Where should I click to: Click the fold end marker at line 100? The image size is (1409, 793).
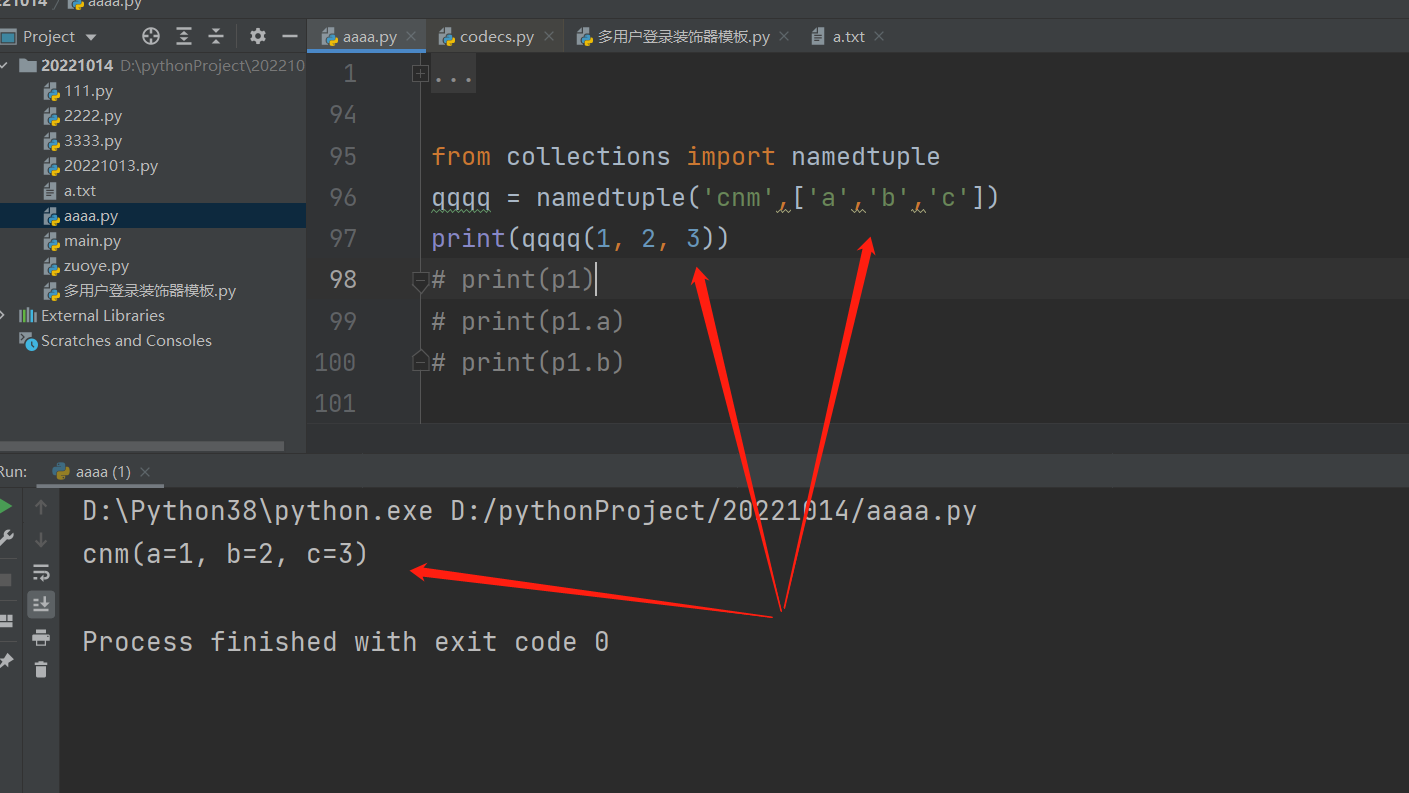[420, 362]
